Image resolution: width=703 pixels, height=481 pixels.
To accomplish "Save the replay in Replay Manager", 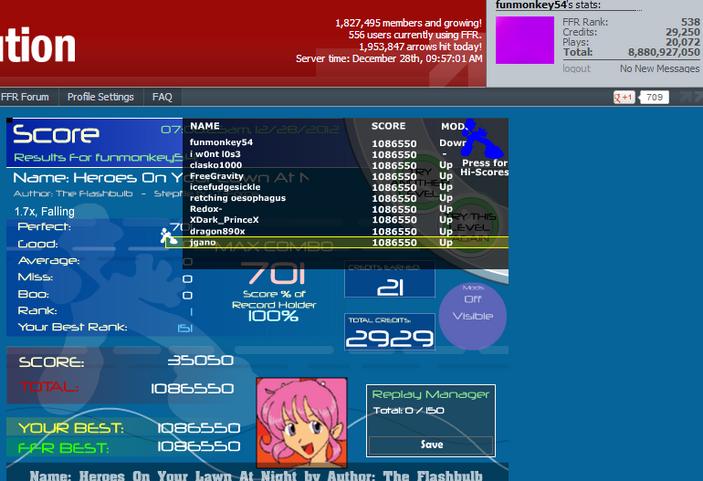I will [431, 445].
